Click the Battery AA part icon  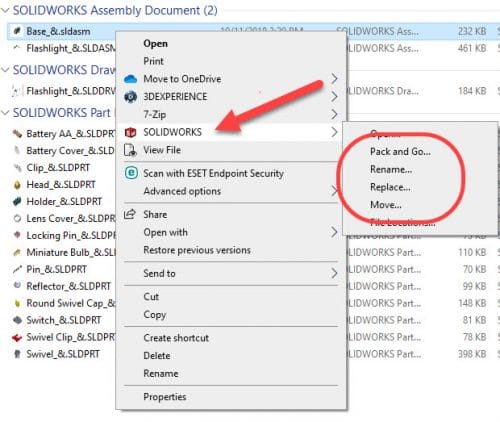tap(17, 134)
